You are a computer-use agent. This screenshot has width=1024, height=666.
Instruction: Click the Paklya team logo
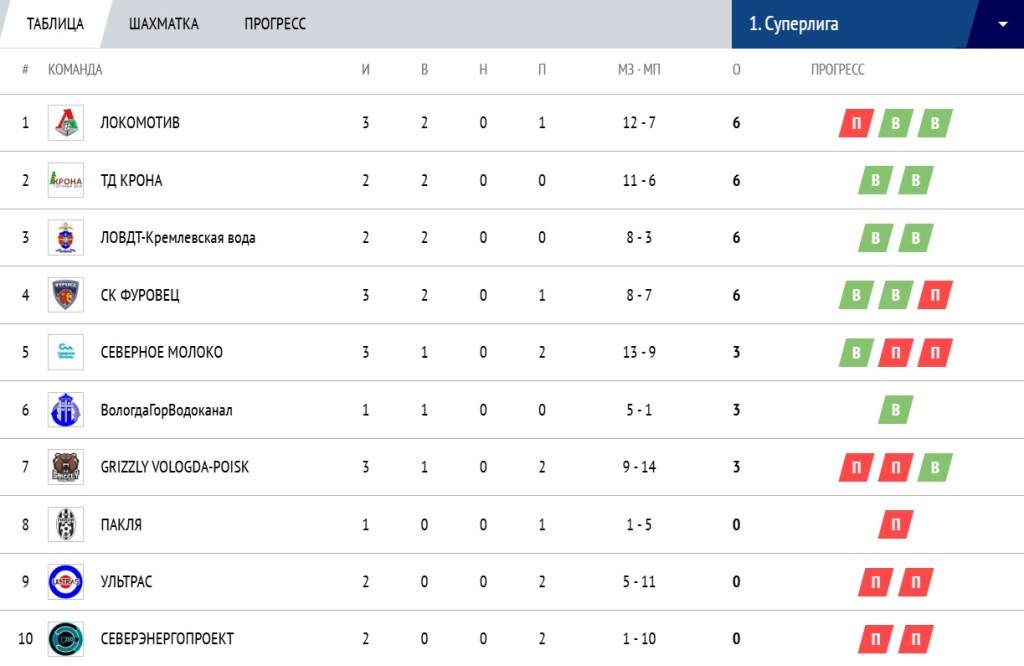tap(66, 525)
